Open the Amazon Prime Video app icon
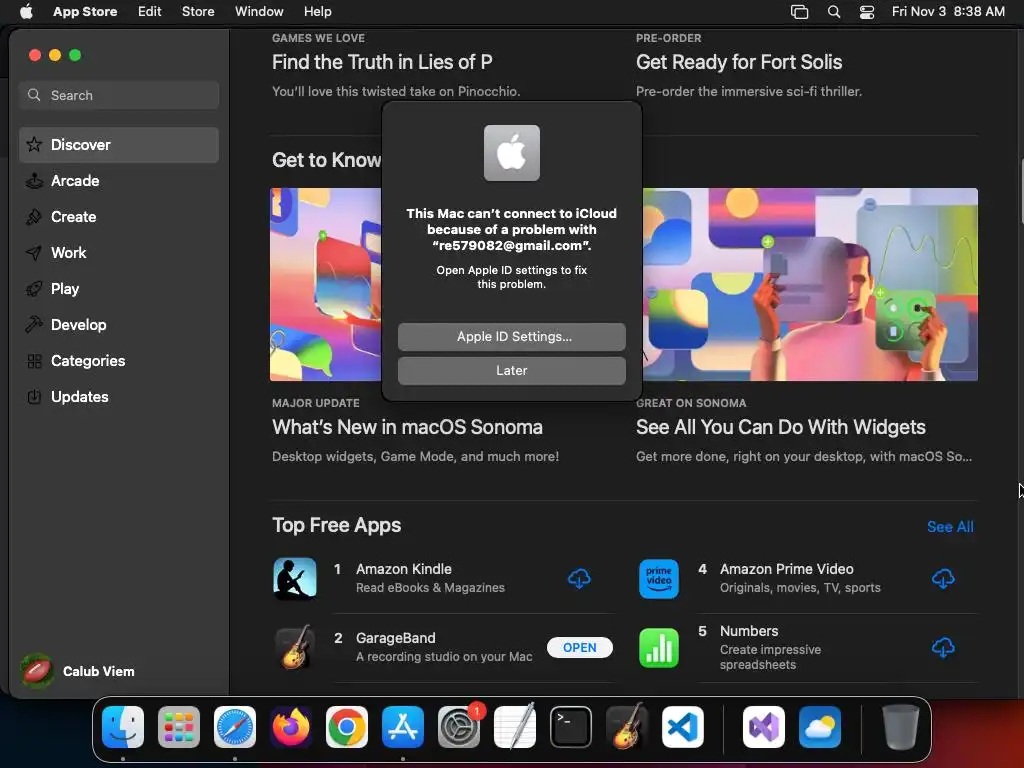The image size is (1024, 768). (658, 579)
